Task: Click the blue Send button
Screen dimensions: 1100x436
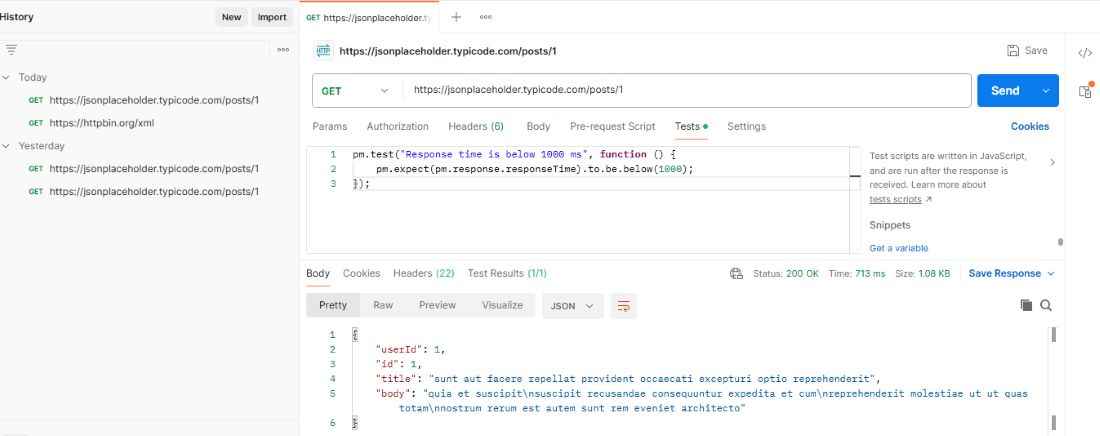Action: 1005,91
